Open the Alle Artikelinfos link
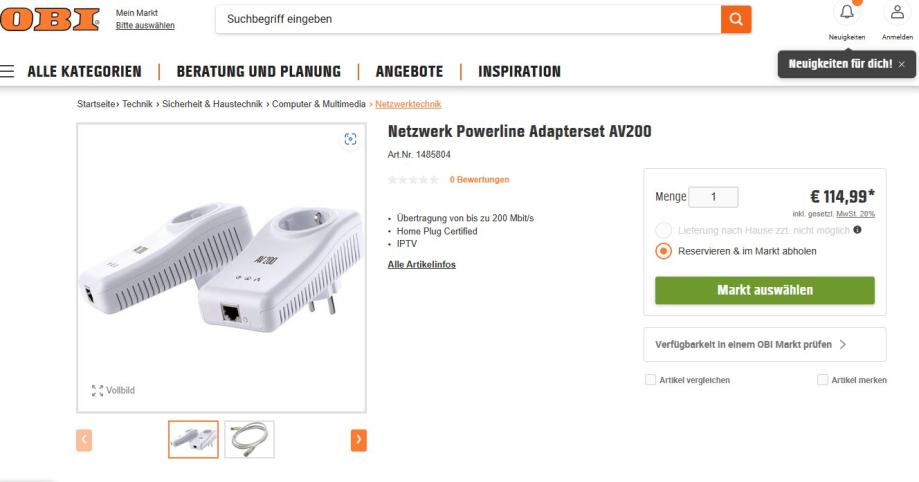Image resolution: width=919 pixels, height=482 pixels. point(421,264)
